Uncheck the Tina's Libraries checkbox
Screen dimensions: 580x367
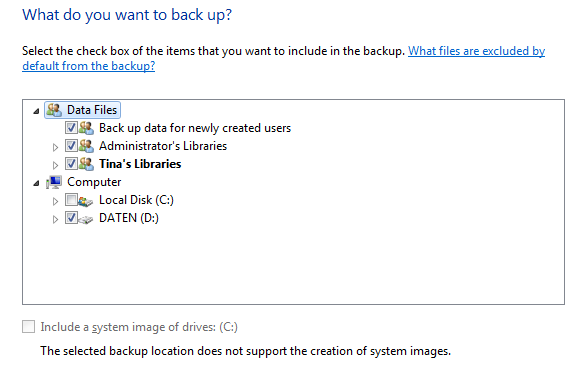coord(71,164)
